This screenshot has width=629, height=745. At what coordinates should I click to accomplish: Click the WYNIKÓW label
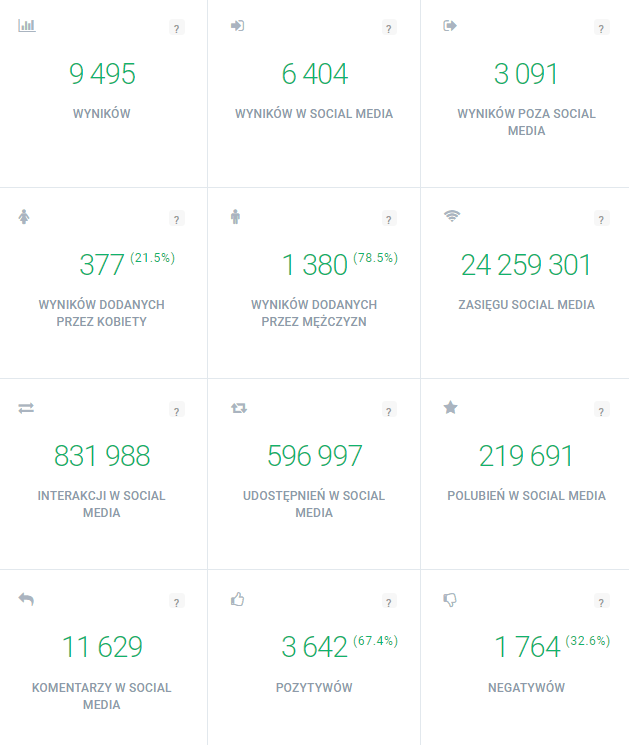pyautogui.click(x=102, y=114)
